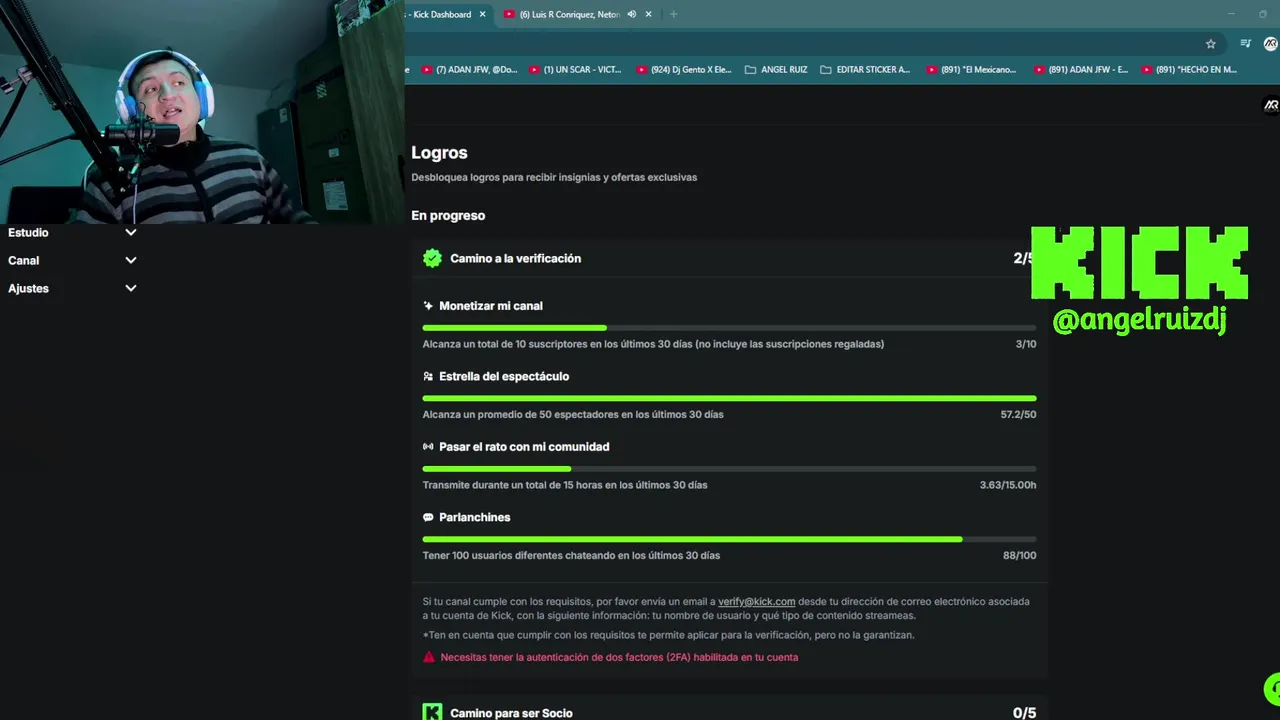Expand the Estudio sidebar section
The width and height of the screenshot is (1280, 720).
coord(72,232)
